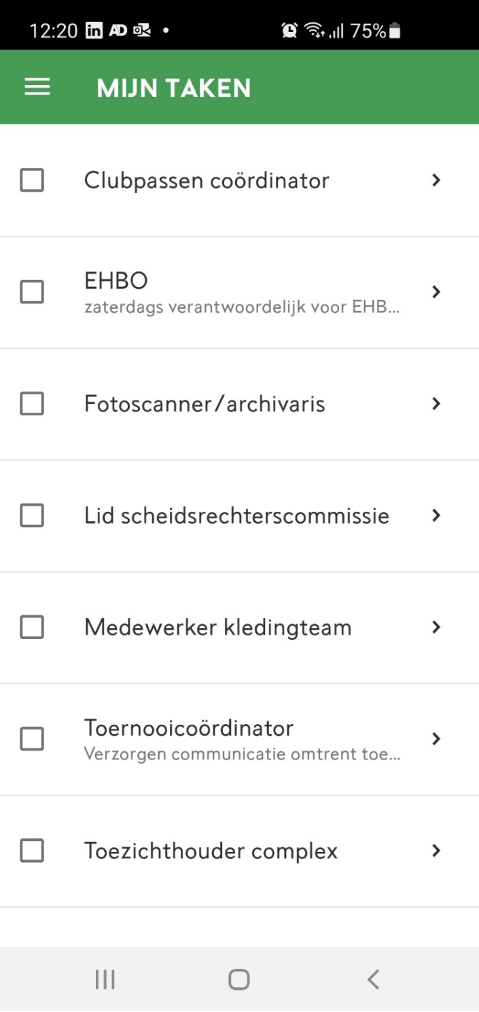Open the Android recent apps button
Viewport: 479px width, 1012px height.
pos(105,979)
